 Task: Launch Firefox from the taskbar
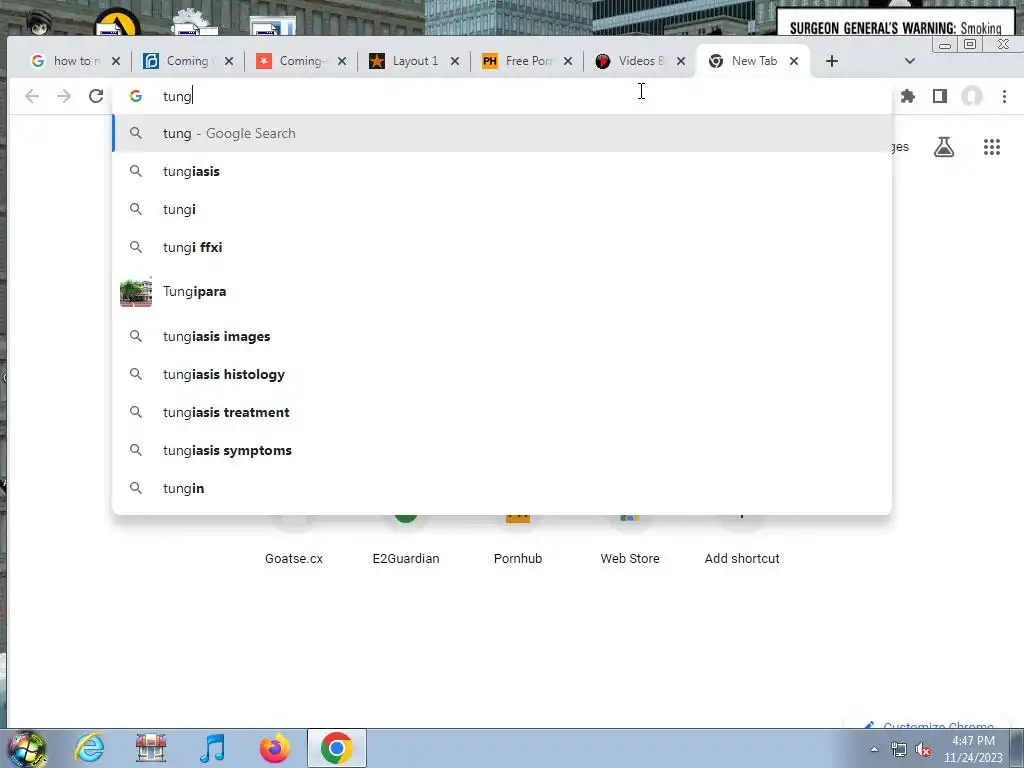(x=274, y=748)
